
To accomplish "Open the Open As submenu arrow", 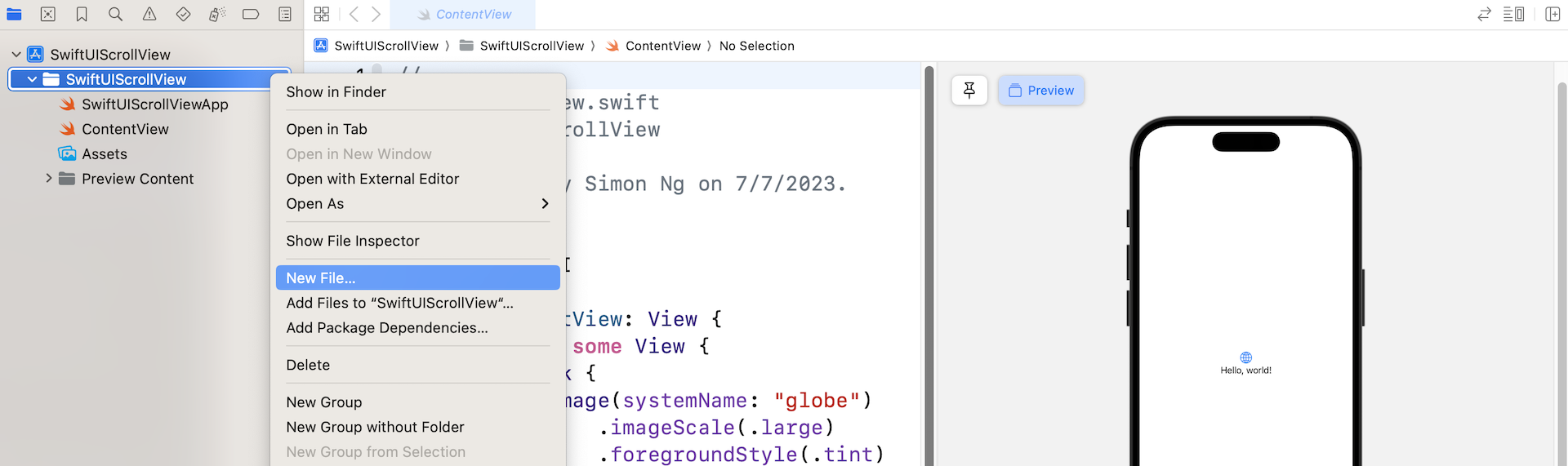I will click(545, 203).
